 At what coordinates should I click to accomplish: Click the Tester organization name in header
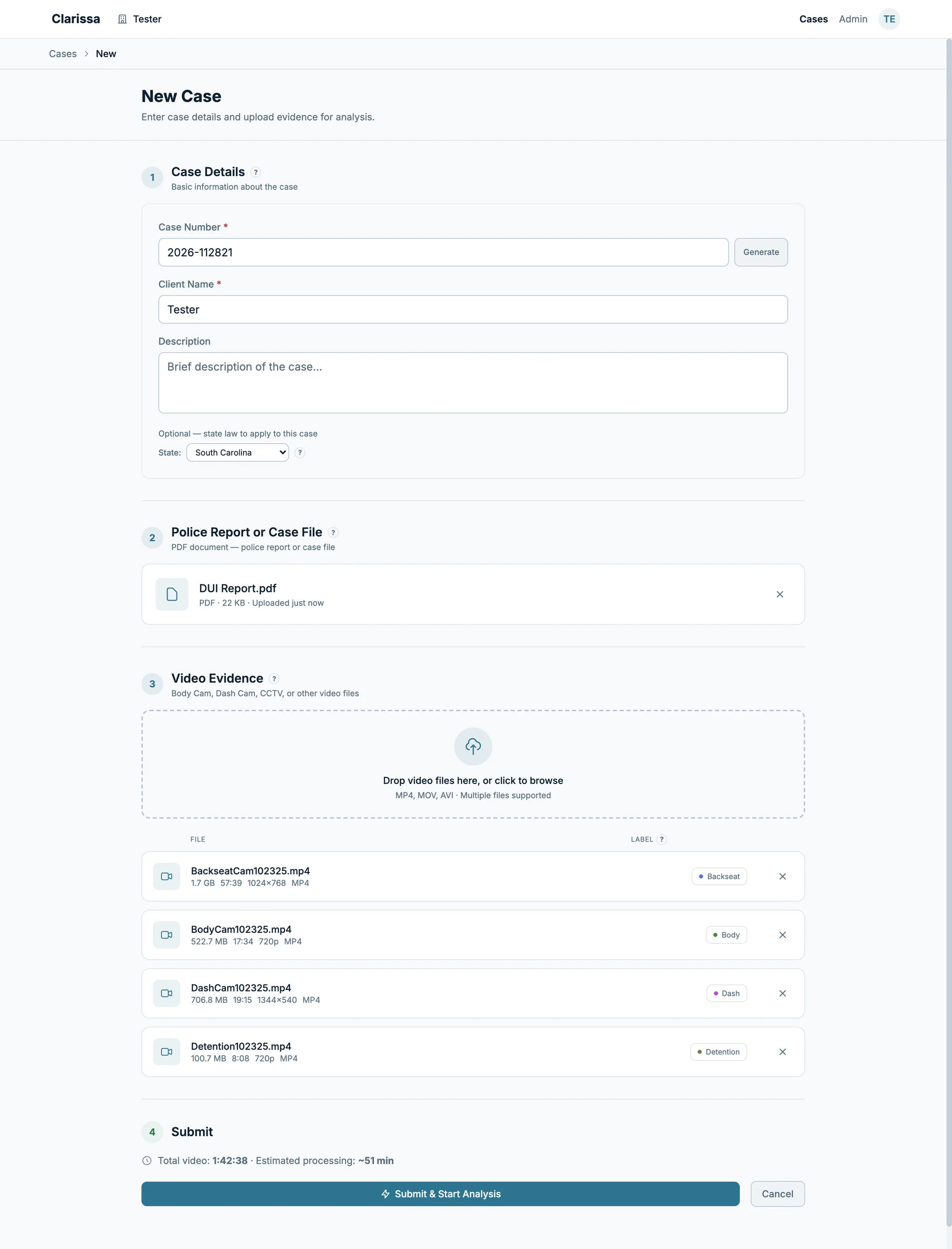coord(148,19)
